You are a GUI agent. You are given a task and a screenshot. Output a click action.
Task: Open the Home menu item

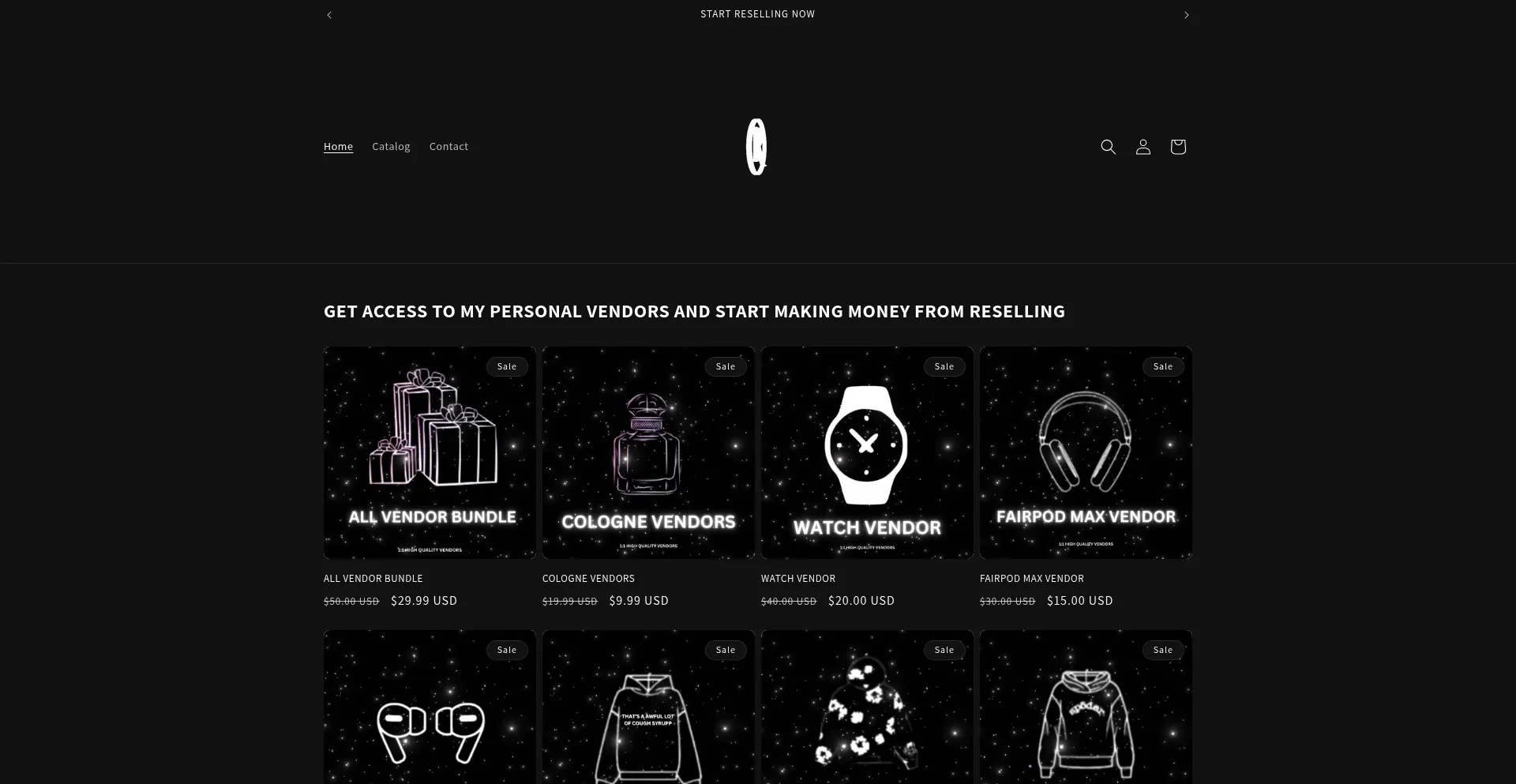(338, 147)
